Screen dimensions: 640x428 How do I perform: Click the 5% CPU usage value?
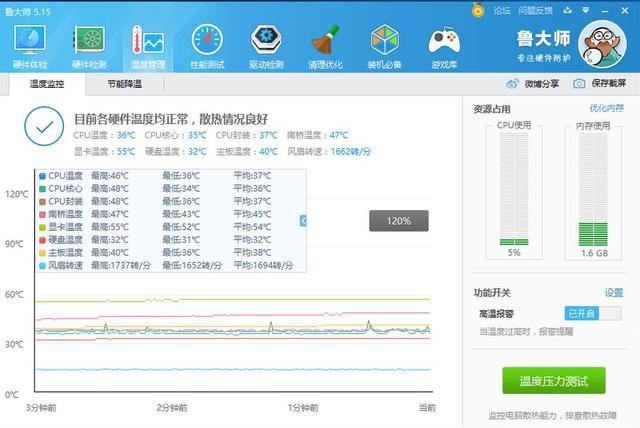click(514, 253)
